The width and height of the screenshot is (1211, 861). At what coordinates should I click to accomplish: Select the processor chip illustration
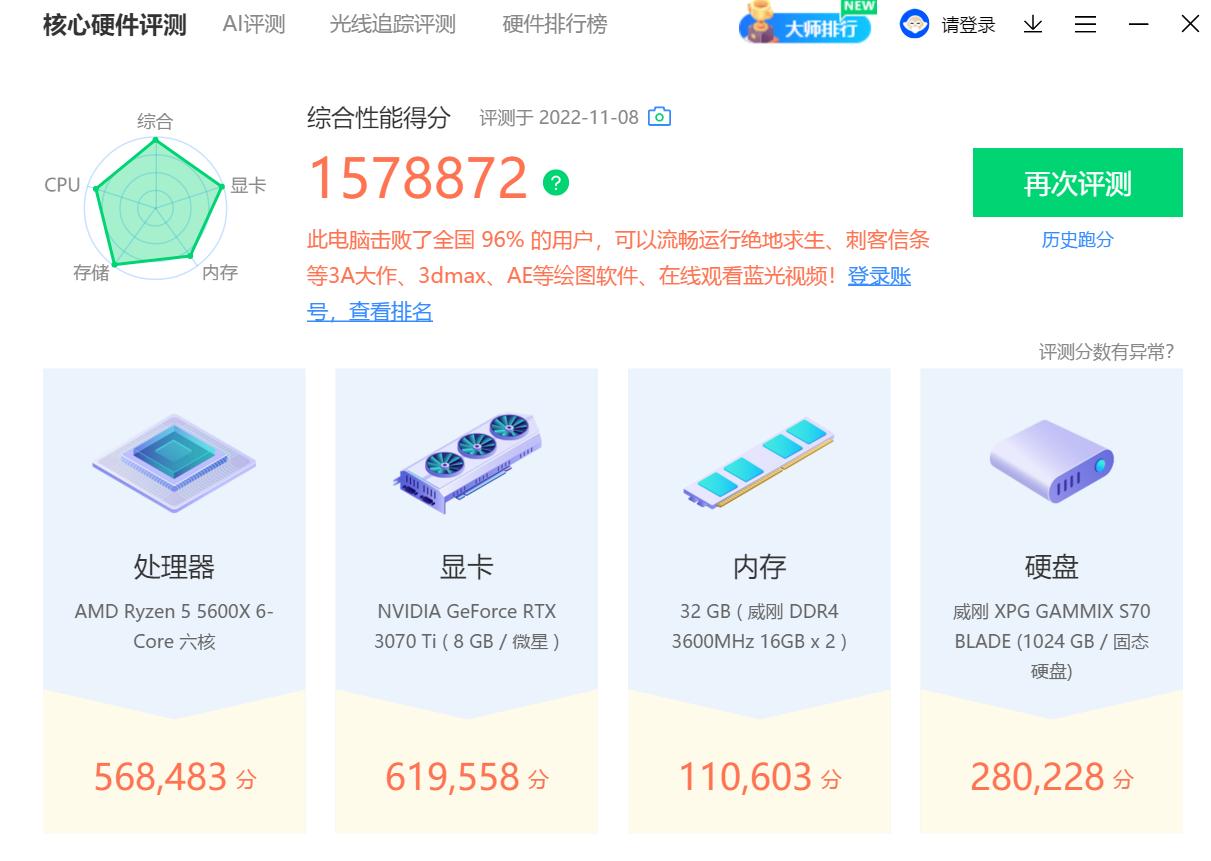click(x=174, y=462)
